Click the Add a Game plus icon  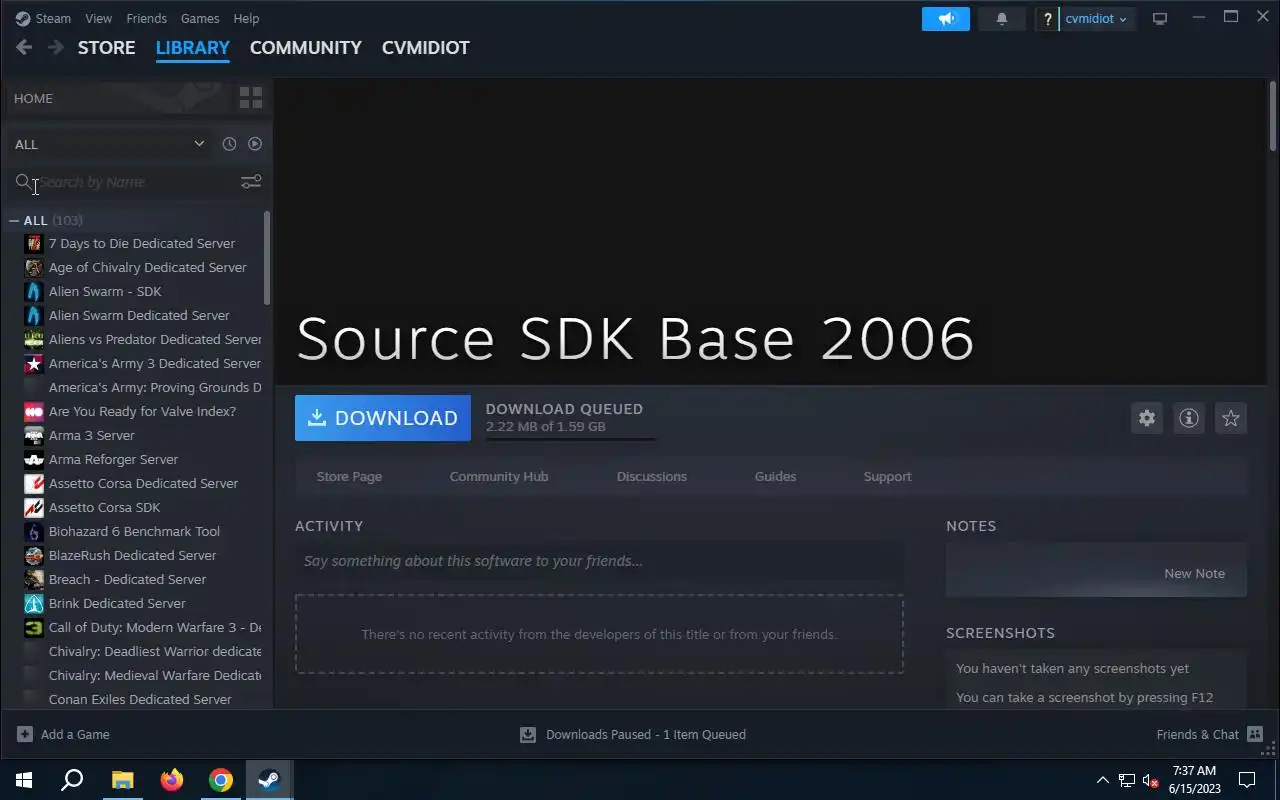[25, 734]
